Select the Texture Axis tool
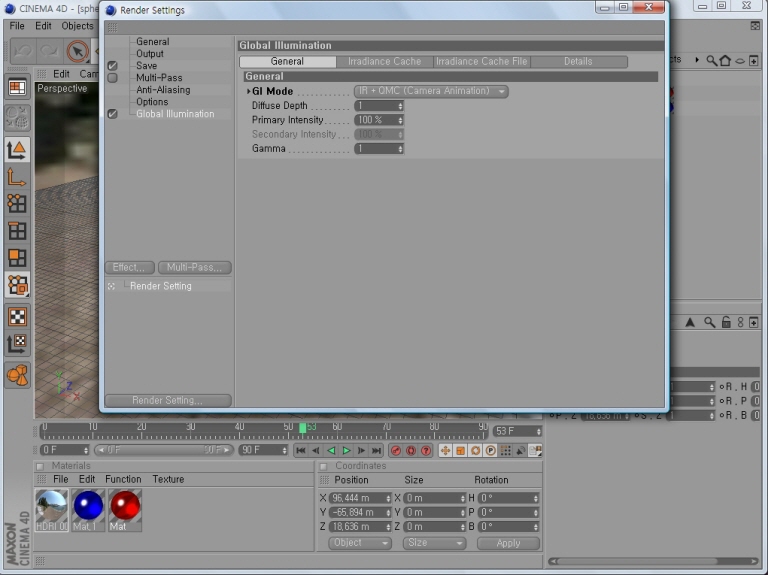This screenshot has height=575, width=768. [x=17, y=344]
